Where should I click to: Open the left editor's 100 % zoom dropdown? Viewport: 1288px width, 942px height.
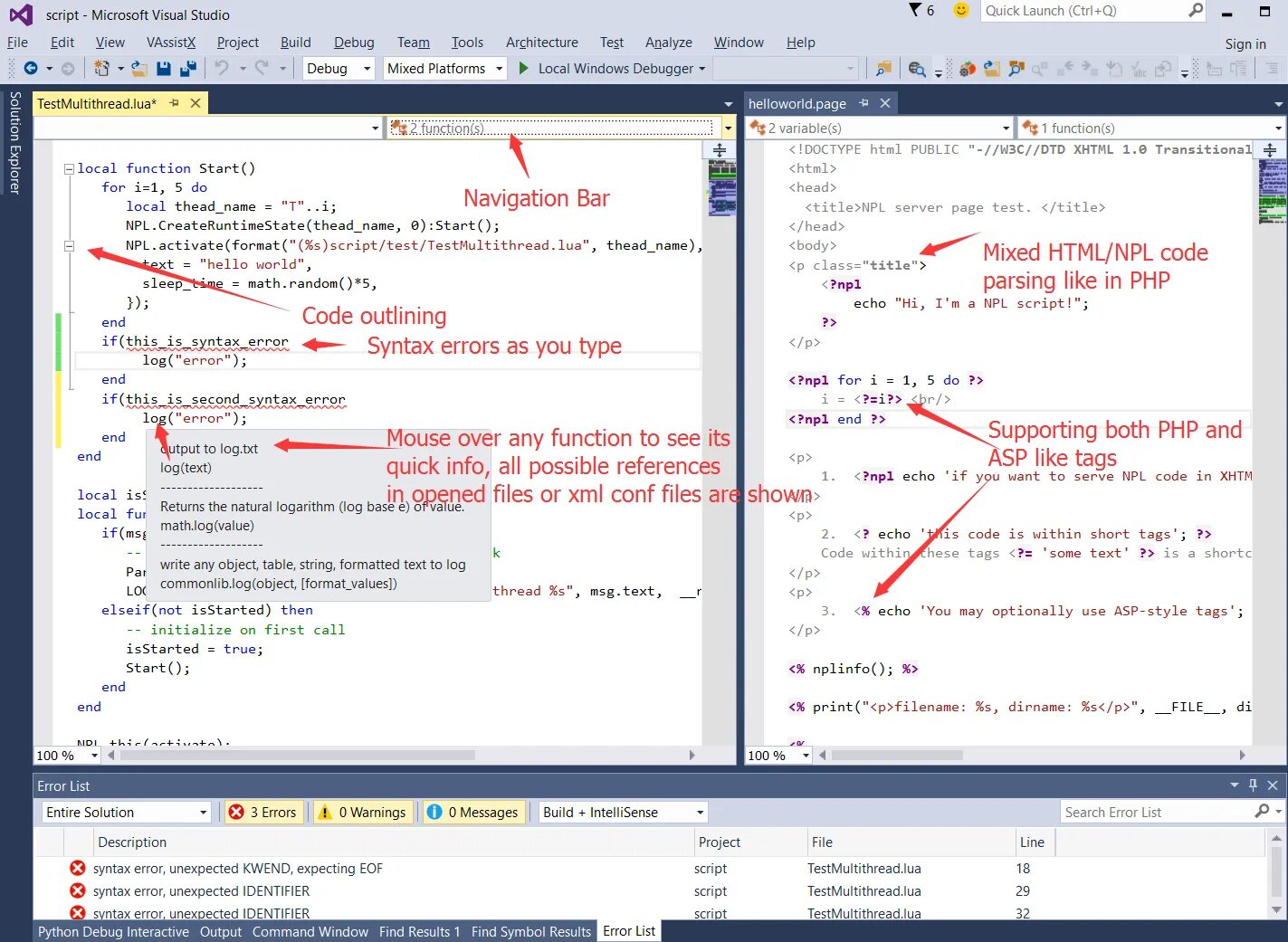[x=94, y=756]
